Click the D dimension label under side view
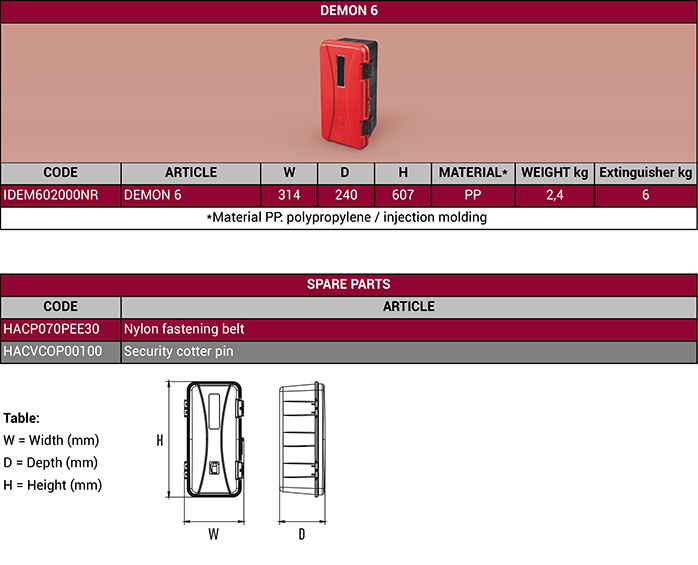This screenshot has height=565, width=698. [x=302, y=534]
